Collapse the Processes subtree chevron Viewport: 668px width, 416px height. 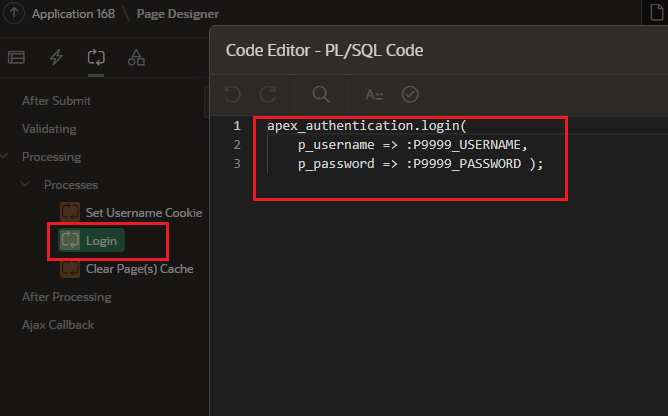pos(26,185)
